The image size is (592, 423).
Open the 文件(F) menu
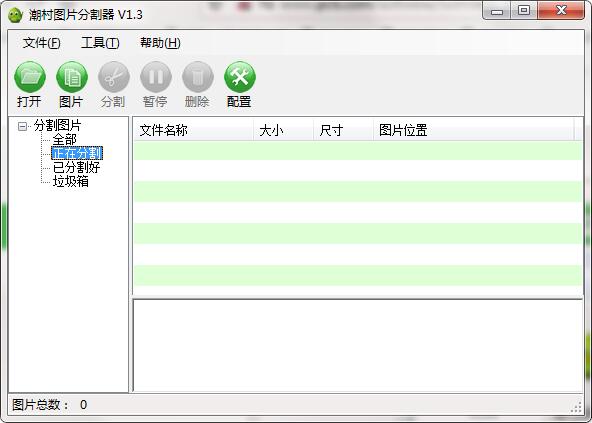41,43
